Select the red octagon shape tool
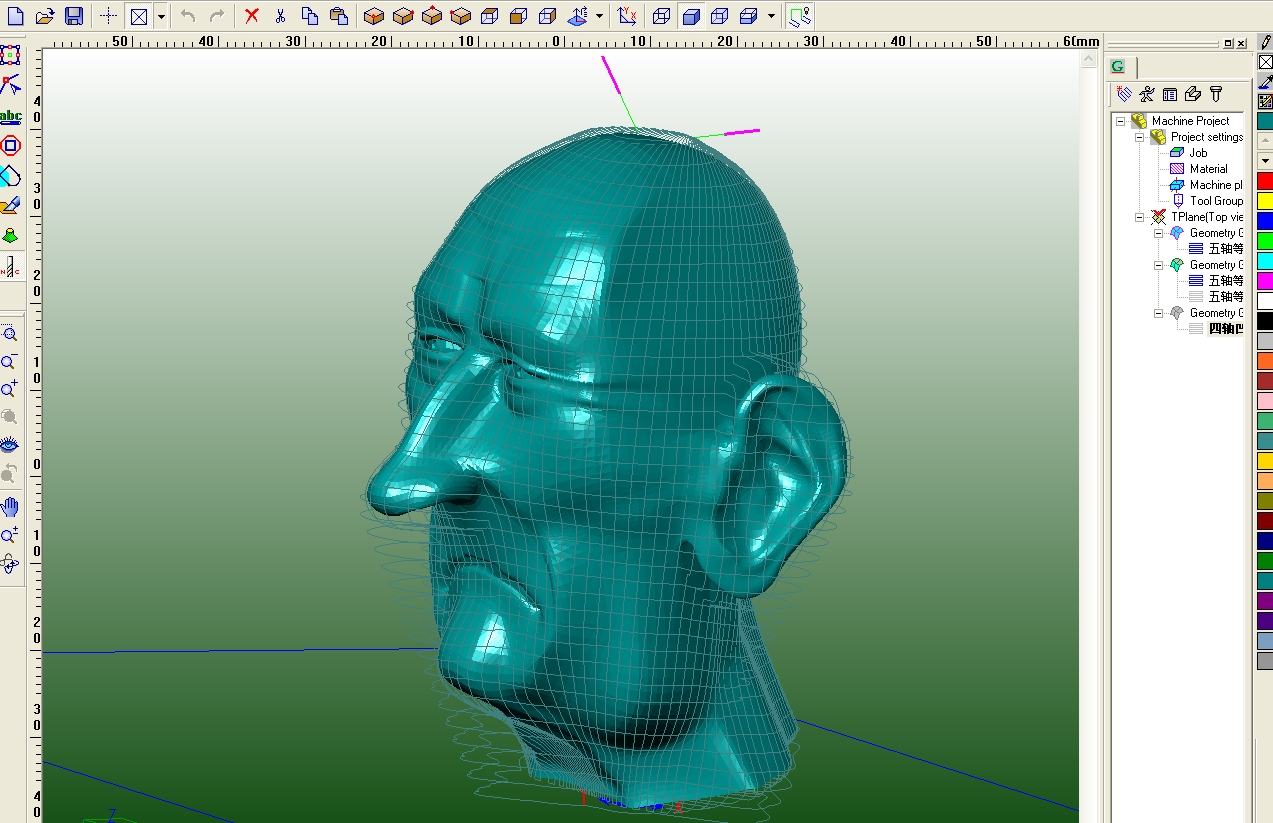Image resolution: width=1273 pixels, height=823 pixels. tap(11, 146)
